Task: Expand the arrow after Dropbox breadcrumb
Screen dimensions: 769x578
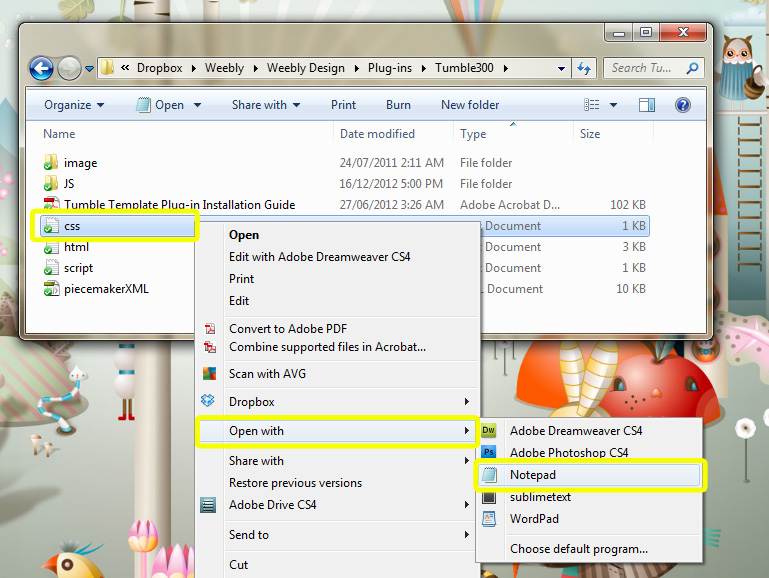Action: (x=194, y=68)
